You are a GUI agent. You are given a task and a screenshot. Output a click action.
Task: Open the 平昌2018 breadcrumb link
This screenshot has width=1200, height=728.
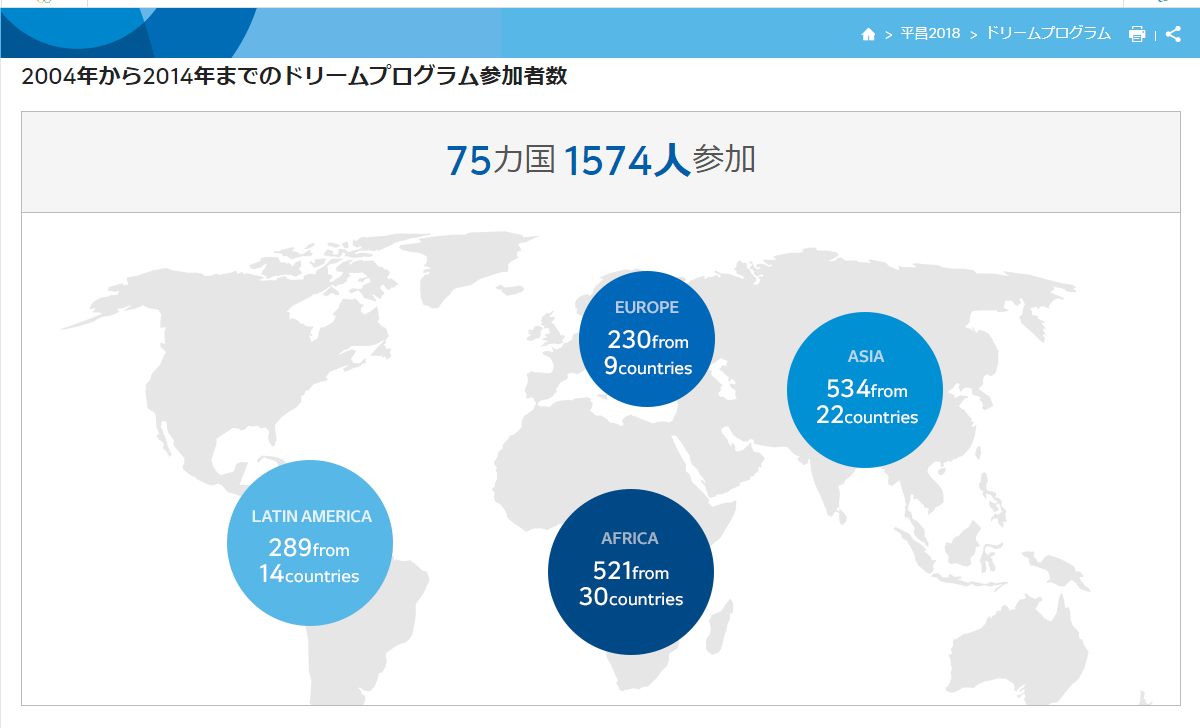click(929, 34)
